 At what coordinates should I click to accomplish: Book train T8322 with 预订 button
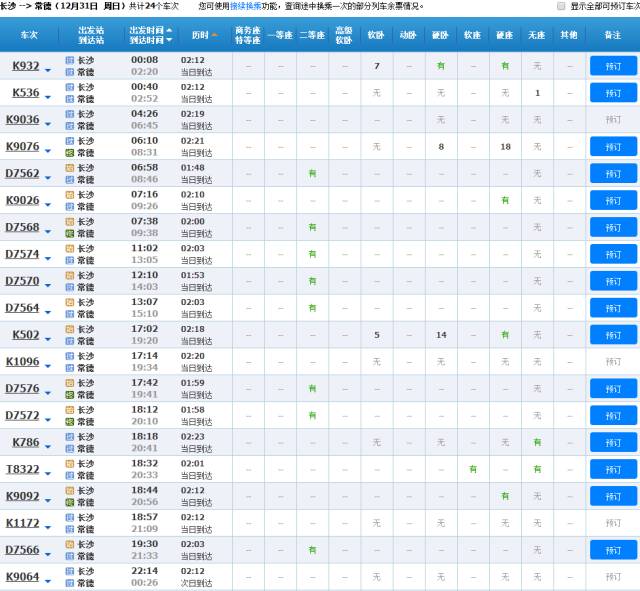click(x=613, y=470)
